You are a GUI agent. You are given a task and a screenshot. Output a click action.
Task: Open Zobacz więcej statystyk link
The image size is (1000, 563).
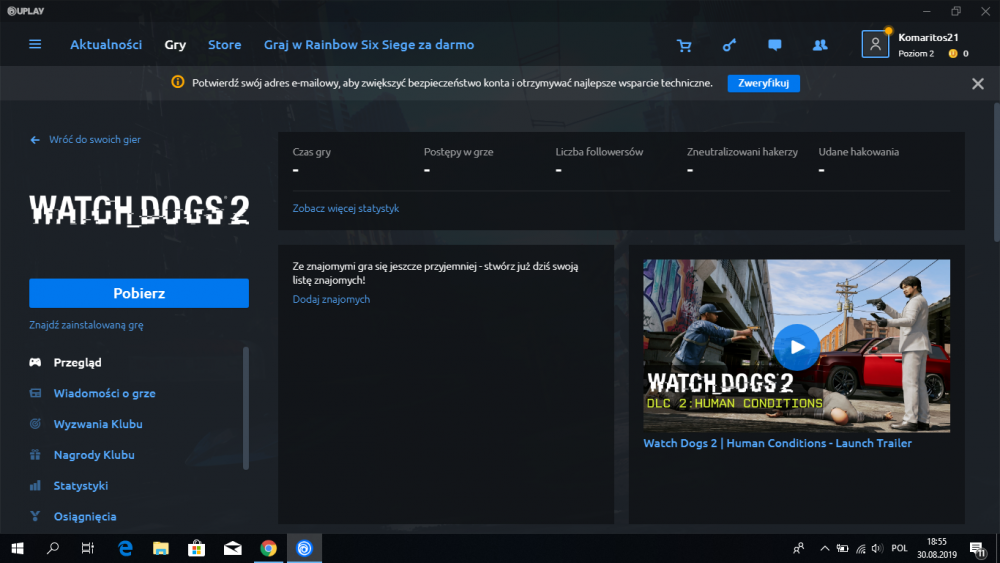pos(346,209)
